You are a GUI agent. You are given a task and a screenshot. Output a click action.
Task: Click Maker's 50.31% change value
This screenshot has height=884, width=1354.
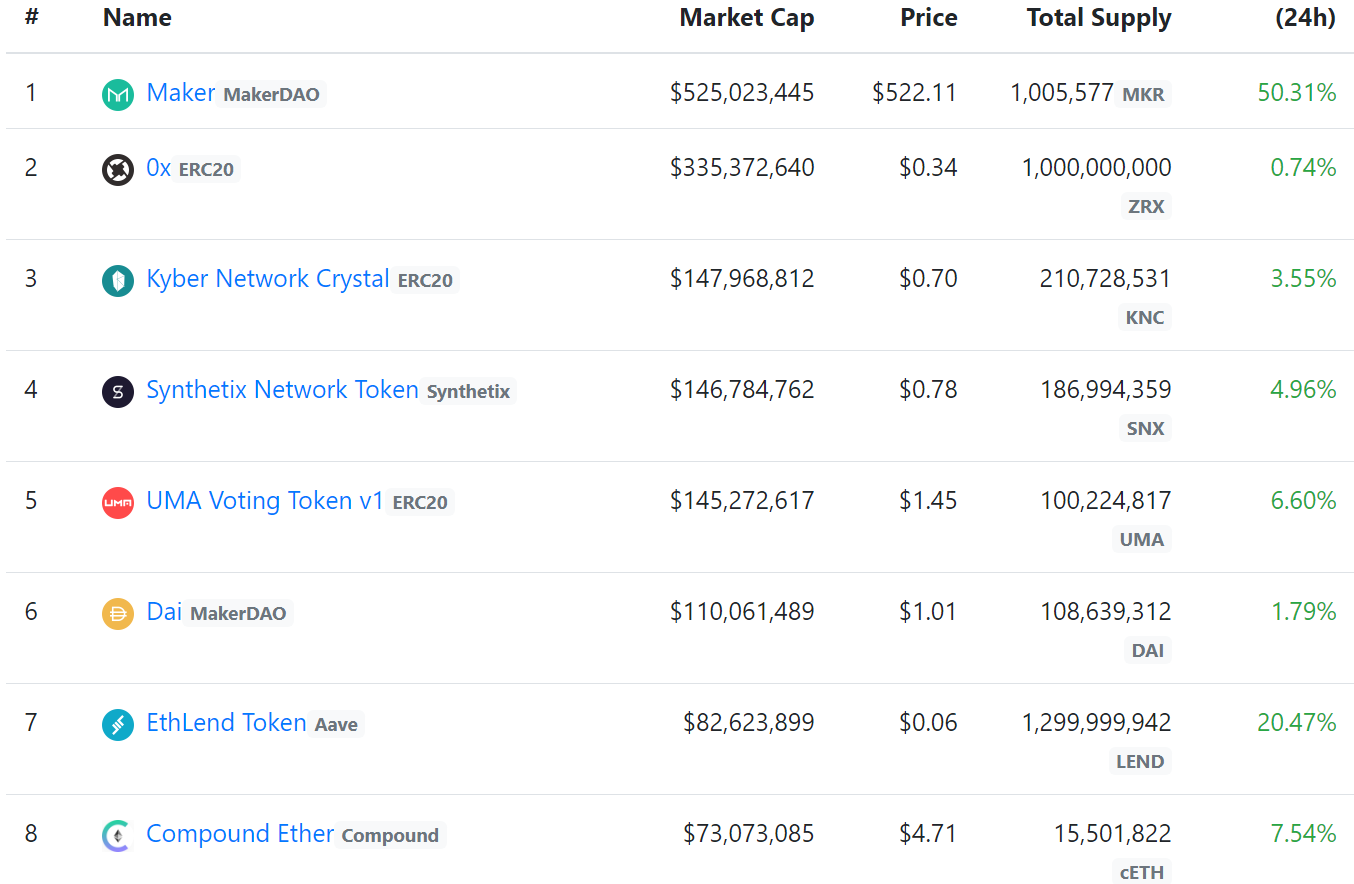click(1297, 92)
